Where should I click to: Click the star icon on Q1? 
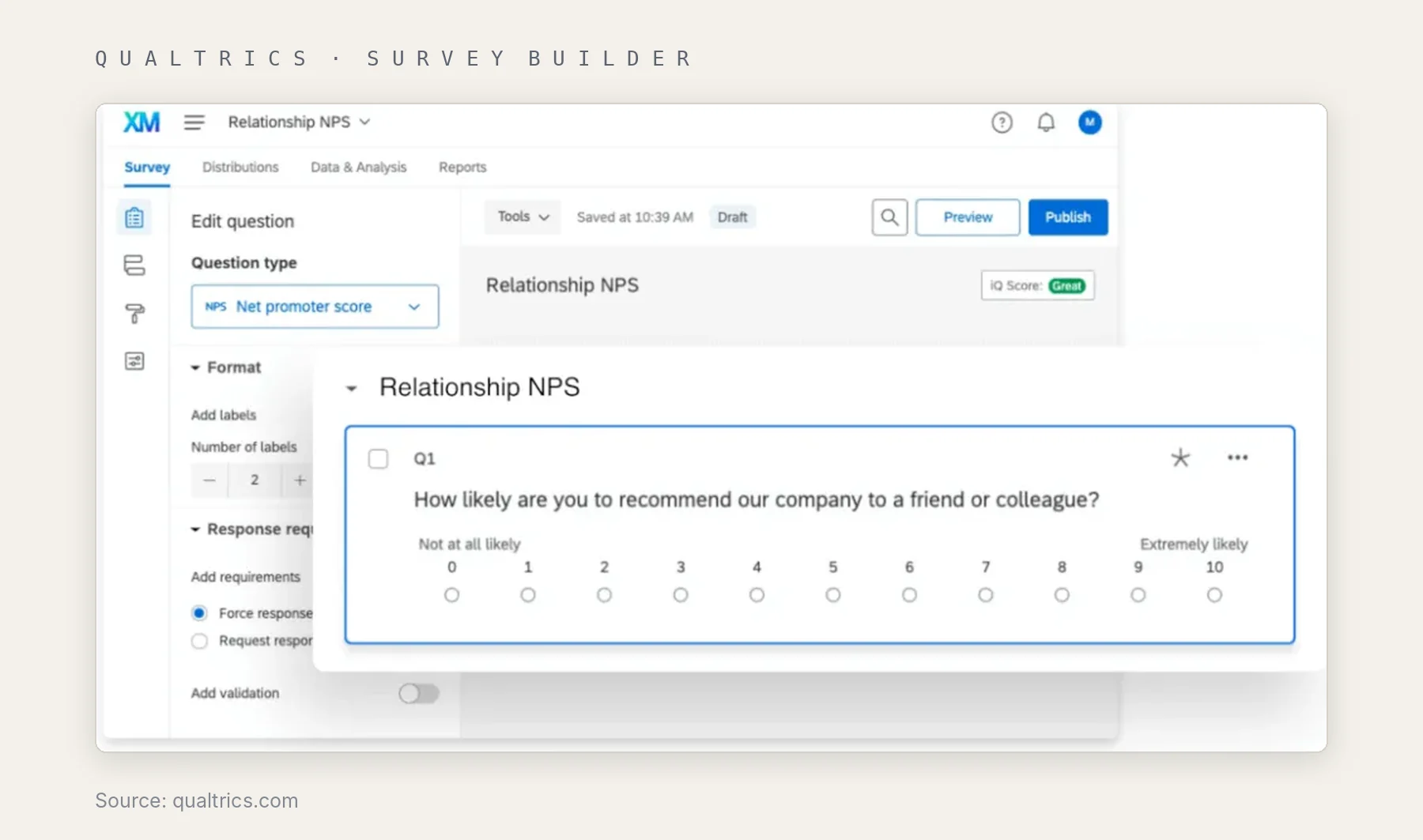(x=1180, y=458)
